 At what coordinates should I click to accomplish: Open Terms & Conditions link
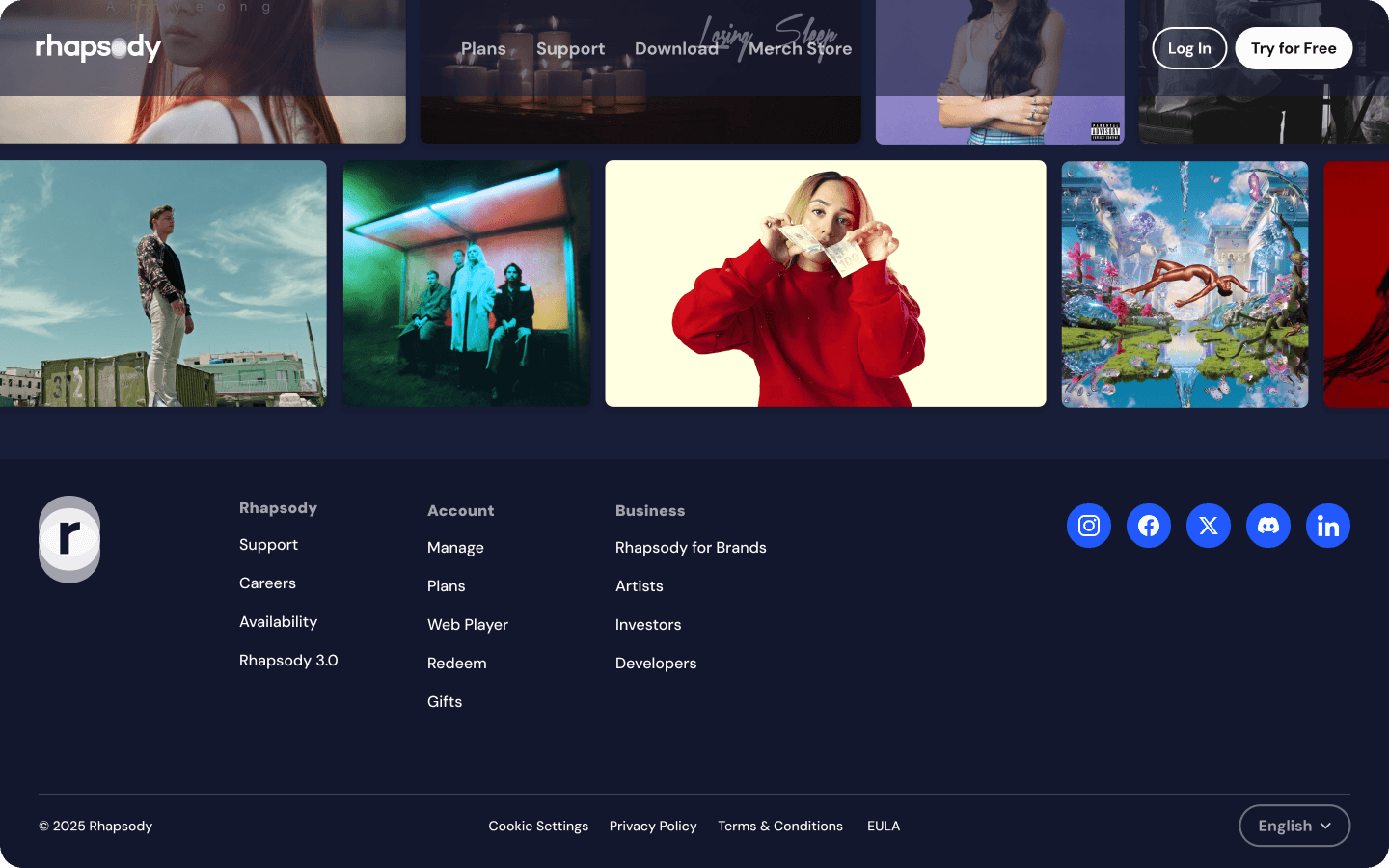780,827
